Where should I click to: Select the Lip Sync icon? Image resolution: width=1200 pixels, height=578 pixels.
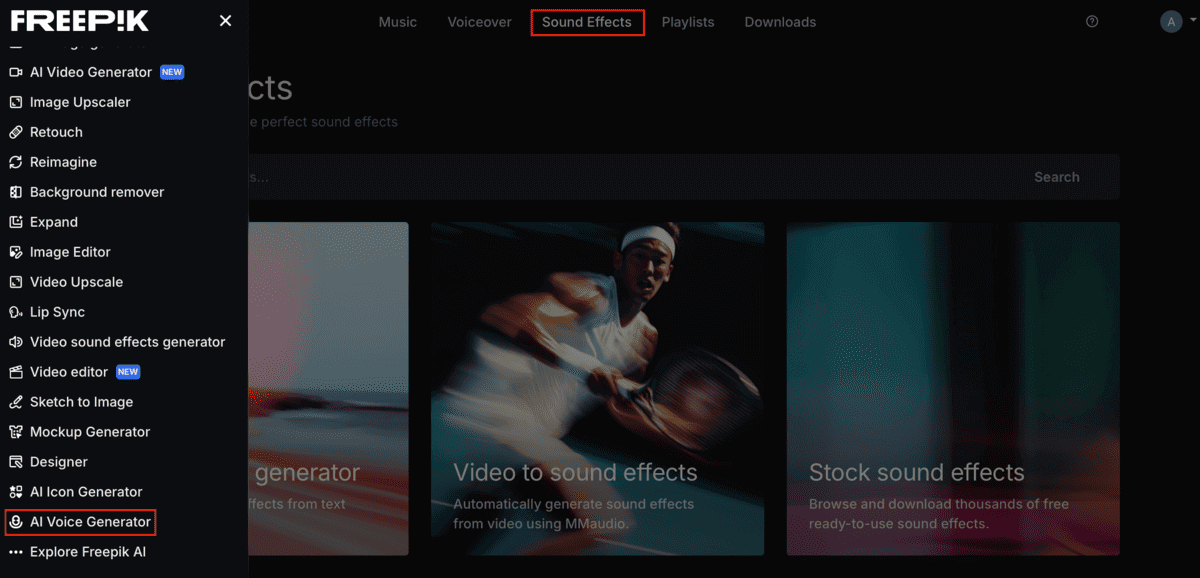click(x=15, y=312)
